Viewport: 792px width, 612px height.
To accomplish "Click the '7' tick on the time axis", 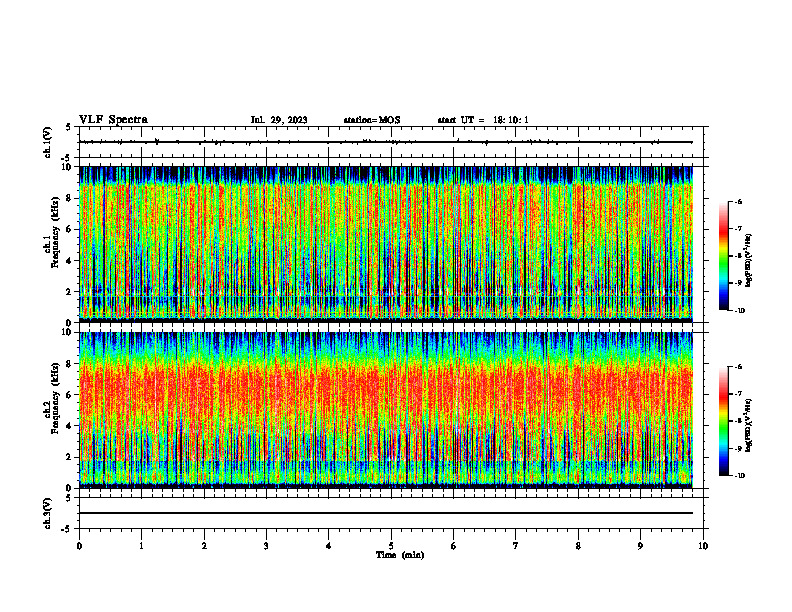I will tap(516, 546).
